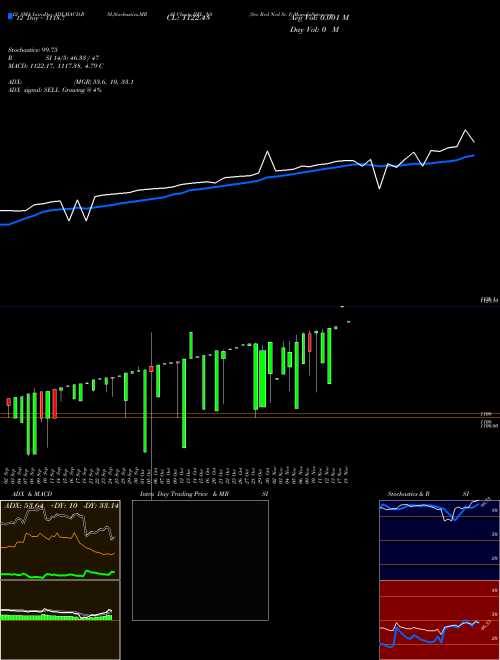The height and width of the screenshot is (660, 500).
Task: Select the (MGR) 53.6, 10, 33.1 values
Action: pos(104,82)
